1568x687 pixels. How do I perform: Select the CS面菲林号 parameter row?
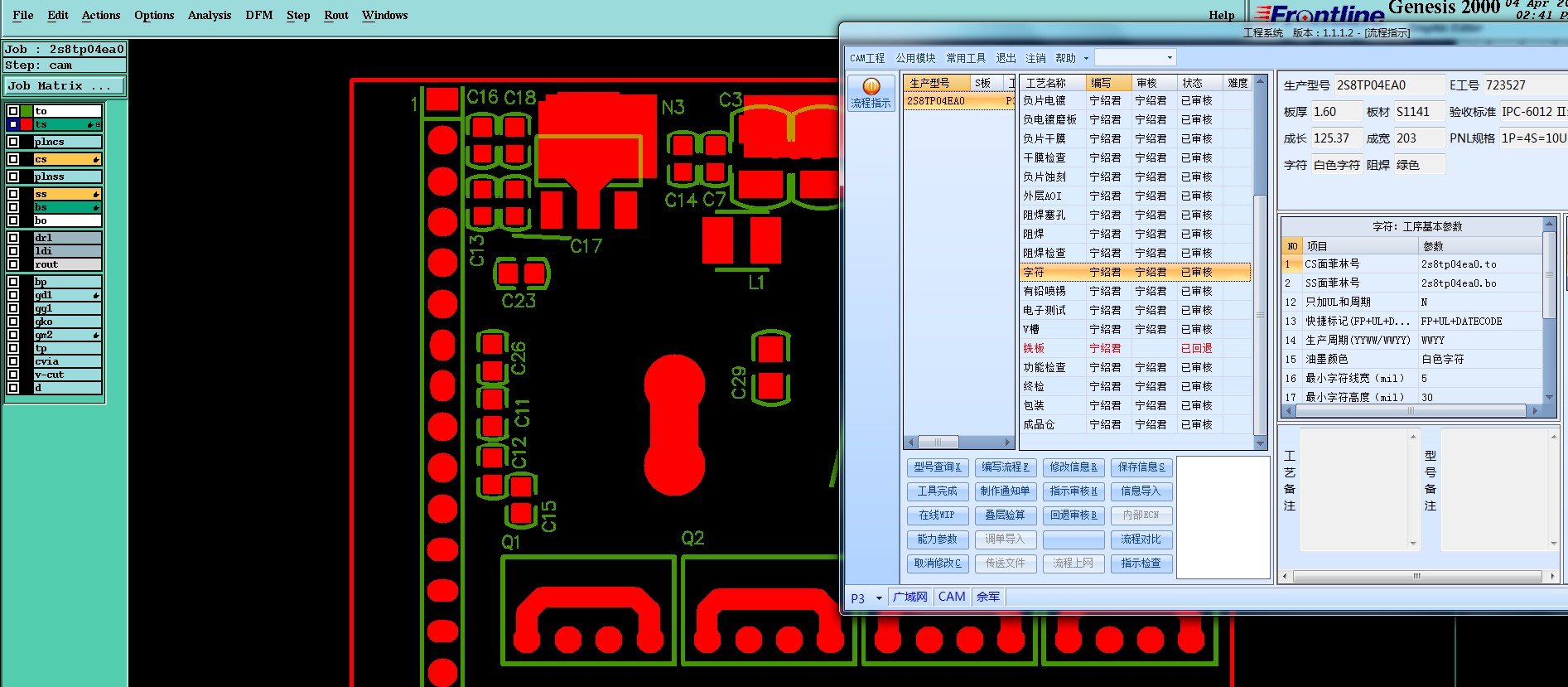coord(1411,264)
